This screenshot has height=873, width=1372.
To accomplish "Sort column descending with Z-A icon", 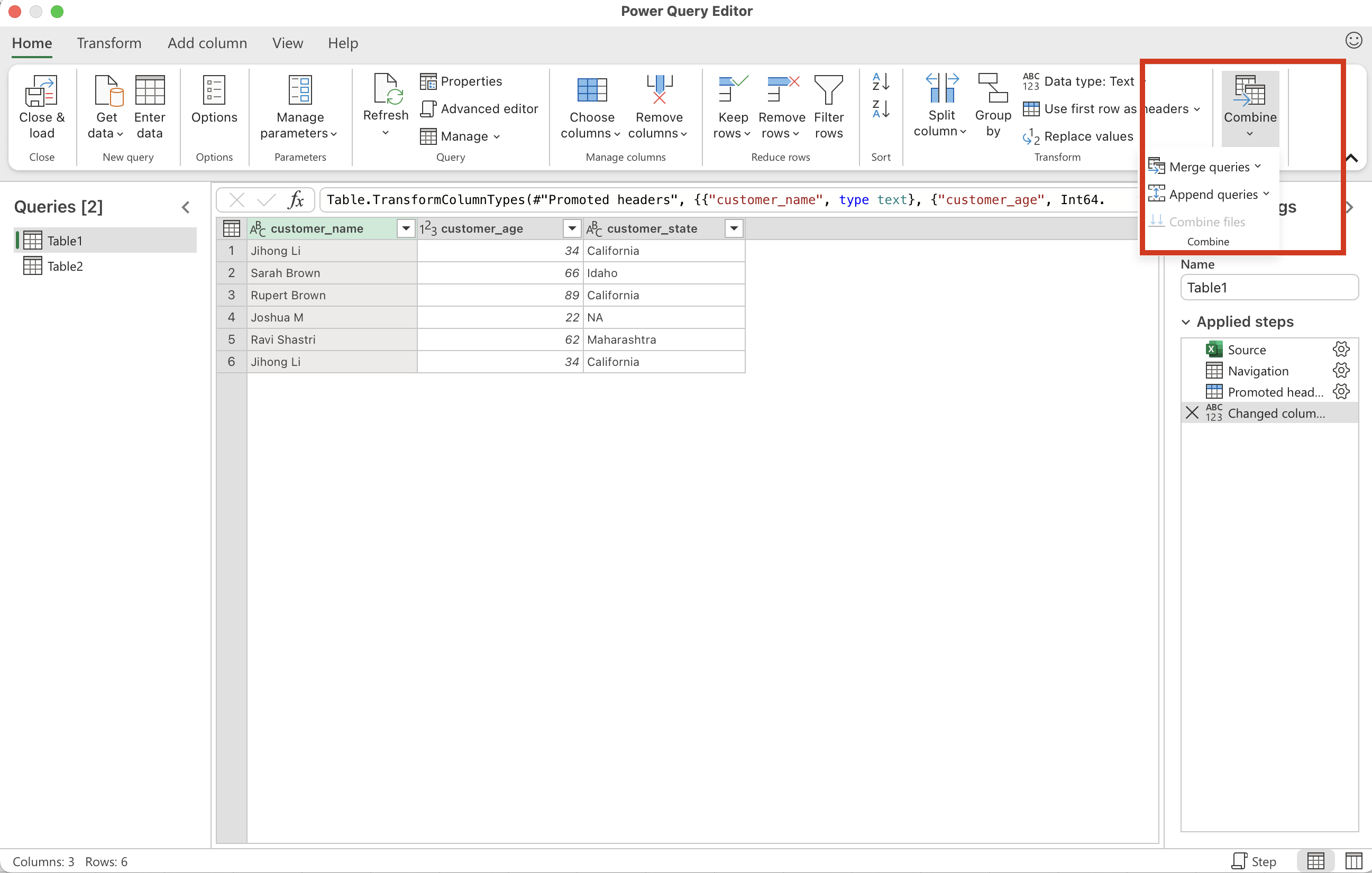I will [880, 109].
